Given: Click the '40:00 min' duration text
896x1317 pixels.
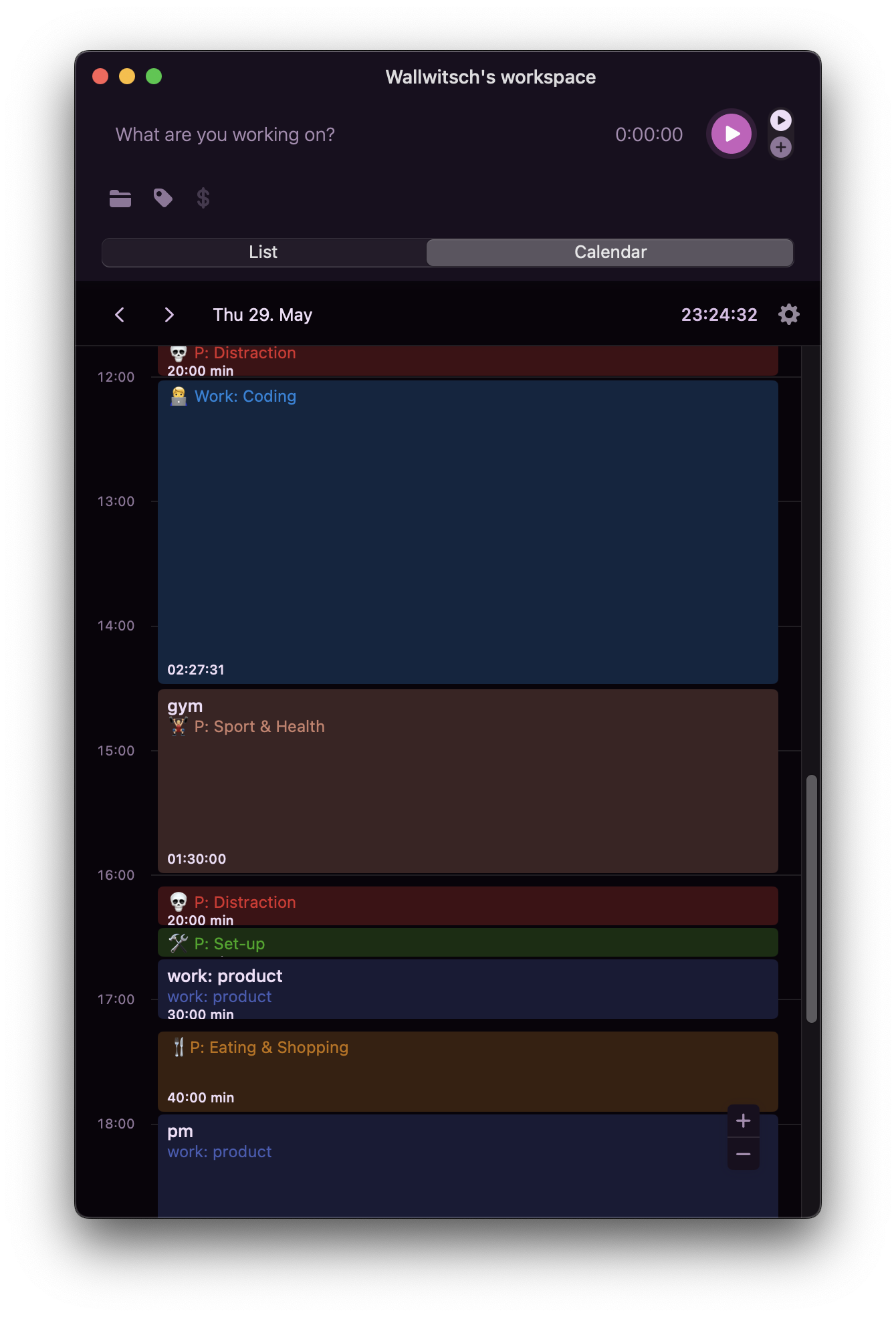Looking at the screenshot, I should point(201,1097).
